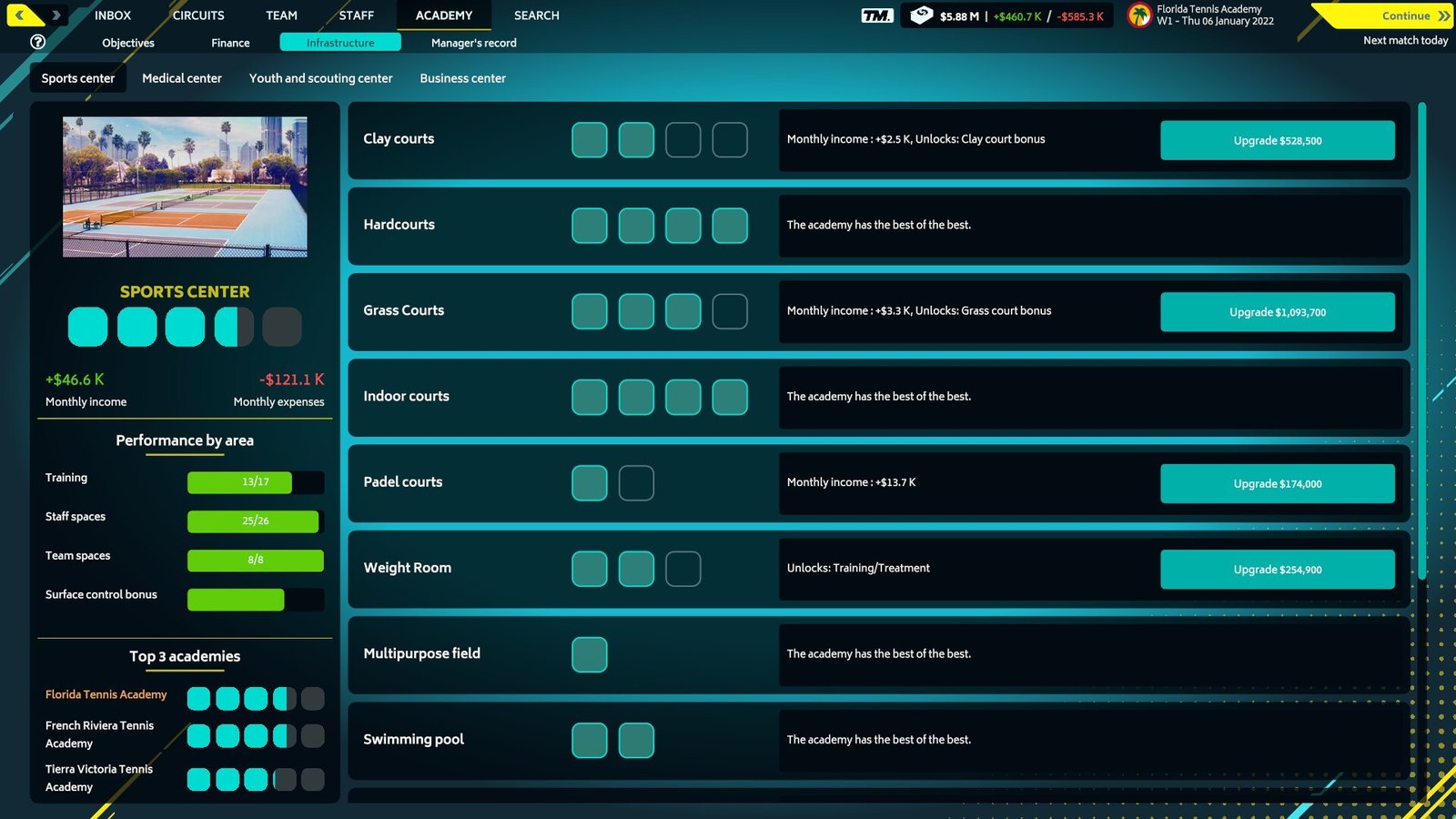
Task: Click the forward navigation arrow
Action: (x=56, y=15)
